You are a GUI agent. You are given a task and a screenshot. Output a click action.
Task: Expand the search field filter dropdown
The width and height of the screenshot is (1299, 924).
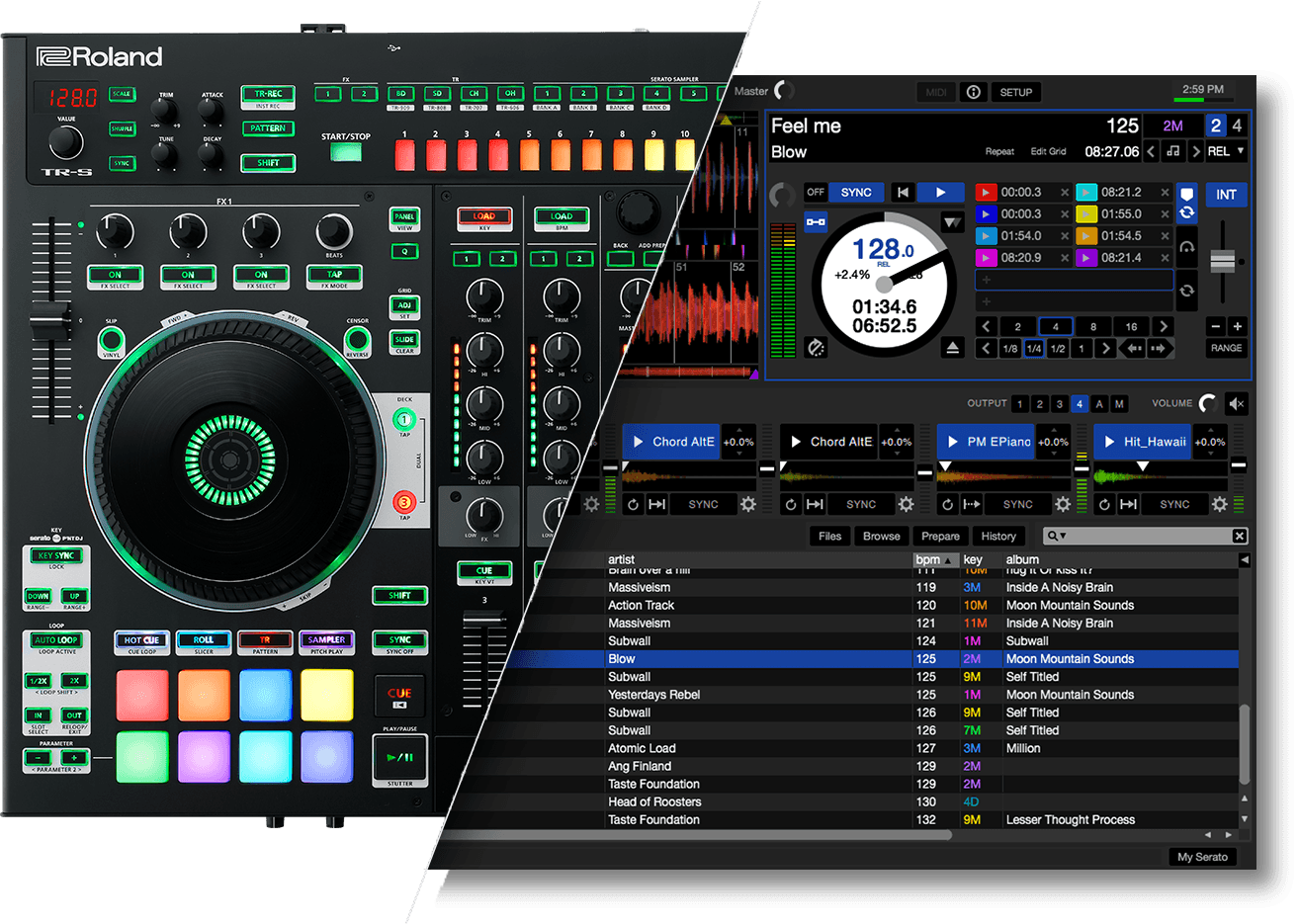point(1058,536)
